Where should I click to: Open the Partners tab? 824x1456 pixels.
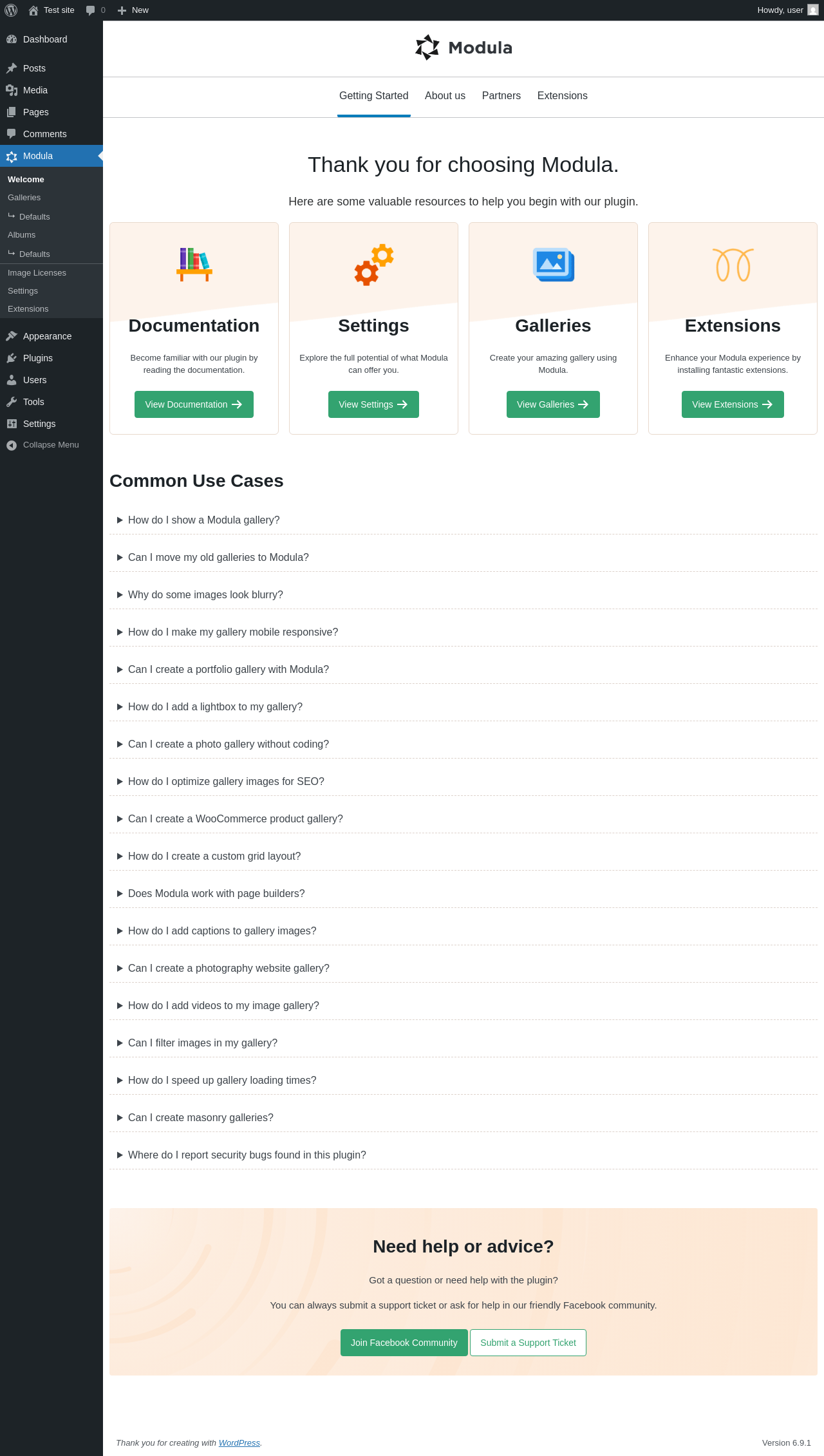pyautogui.click(x=501, y=96)
